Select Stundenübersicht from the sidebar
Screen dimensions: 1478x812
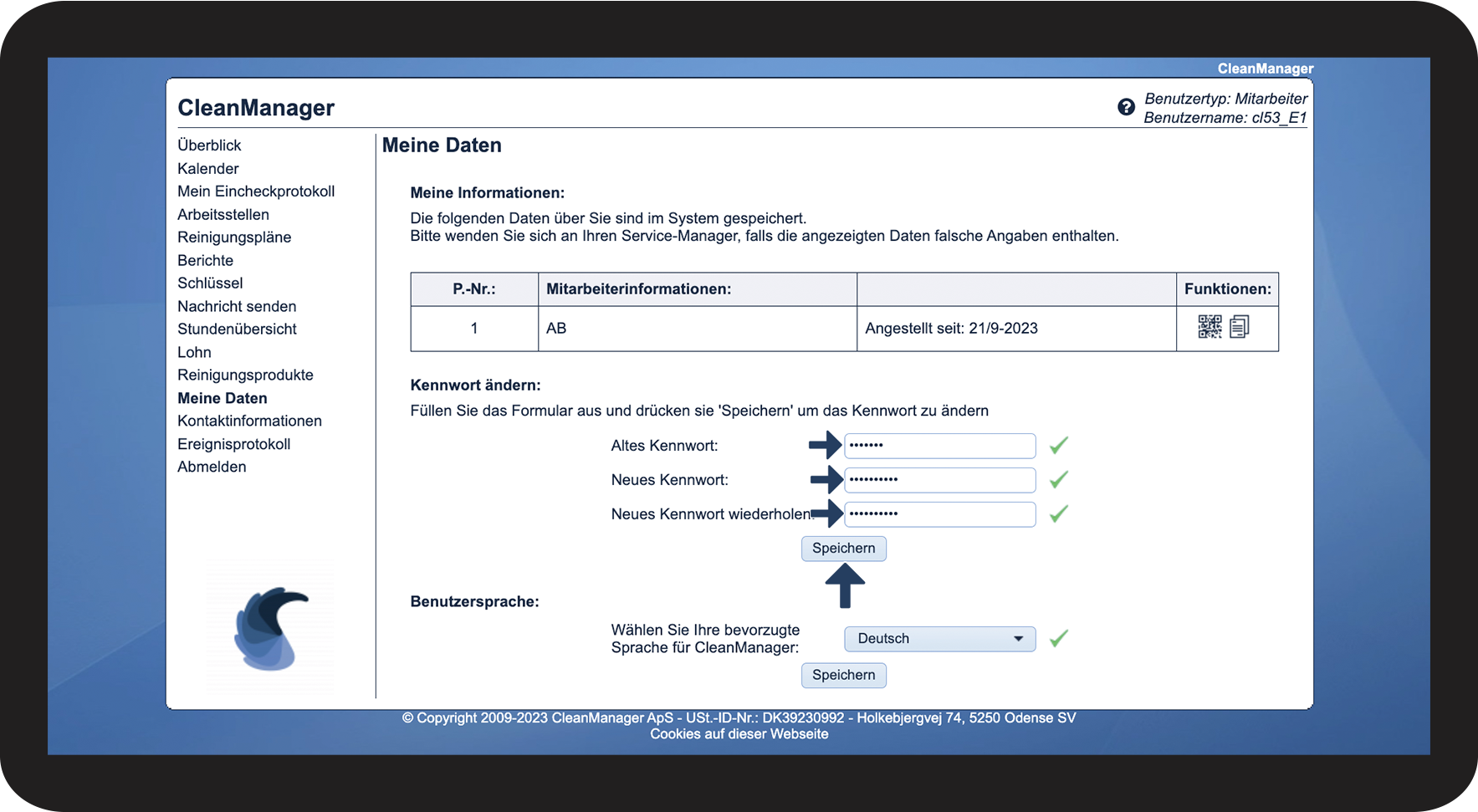coord(237,329)
